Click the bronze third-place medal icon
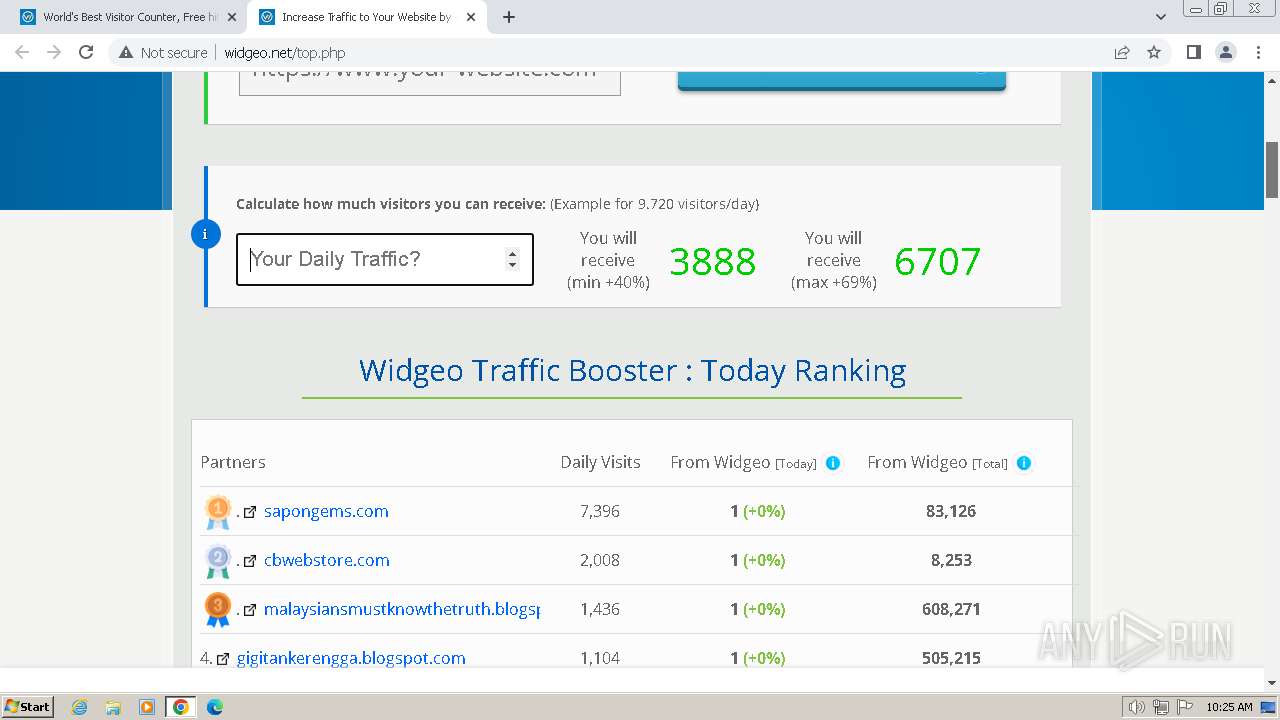This screenshot has height=720, width=1280. tap(218, 610)
